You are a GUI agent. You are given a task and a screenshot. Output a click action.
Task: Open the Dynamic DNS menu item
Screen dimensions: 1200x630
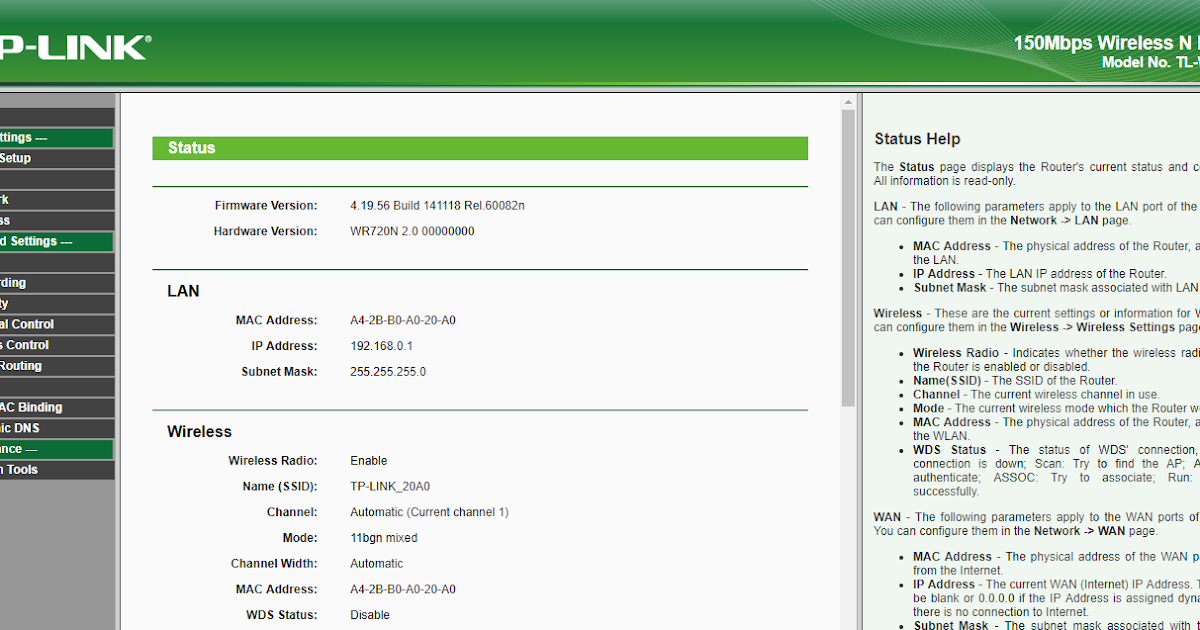point(56,428)
